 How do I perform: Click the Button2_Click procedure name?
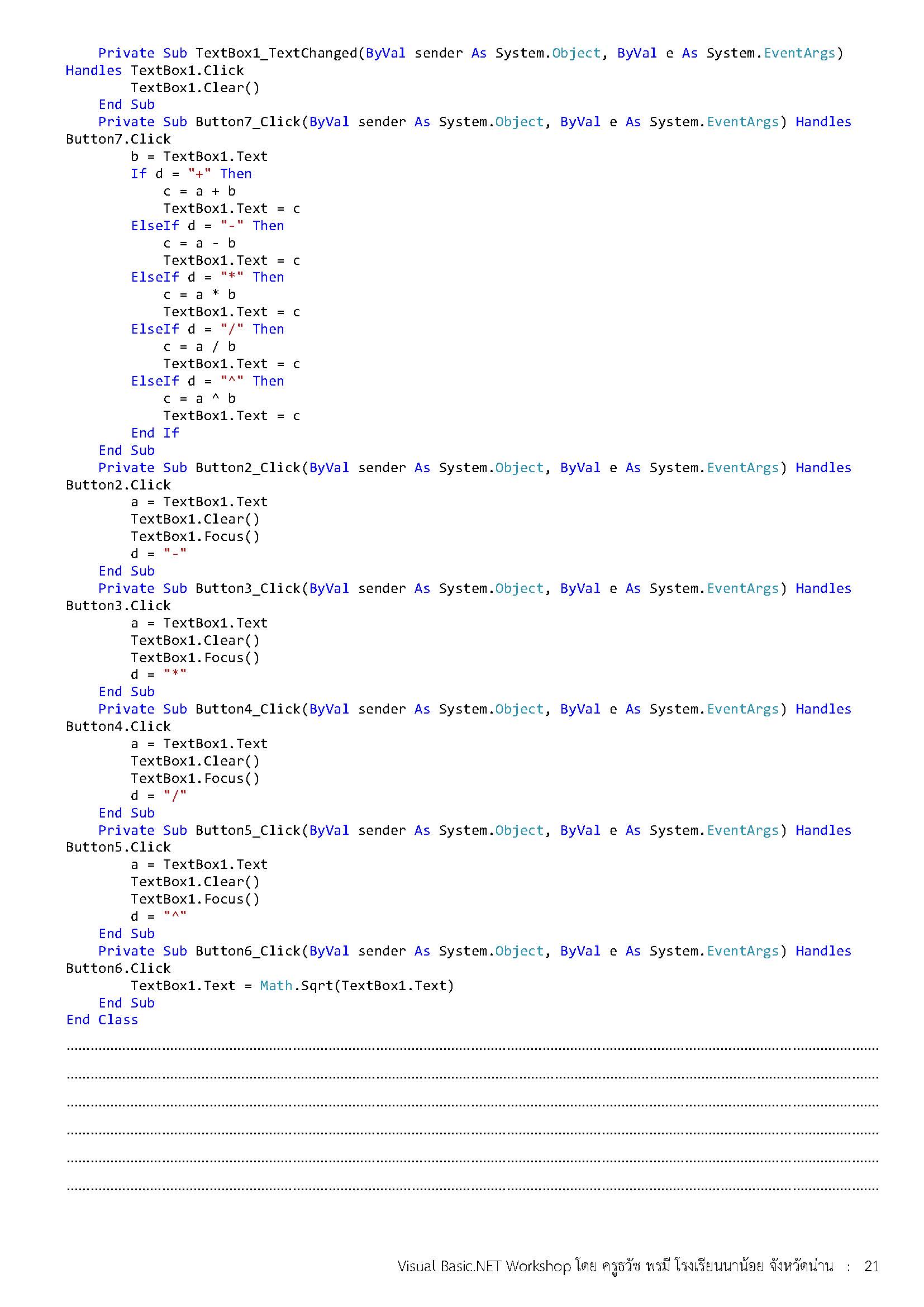click(x=247, y=468)
